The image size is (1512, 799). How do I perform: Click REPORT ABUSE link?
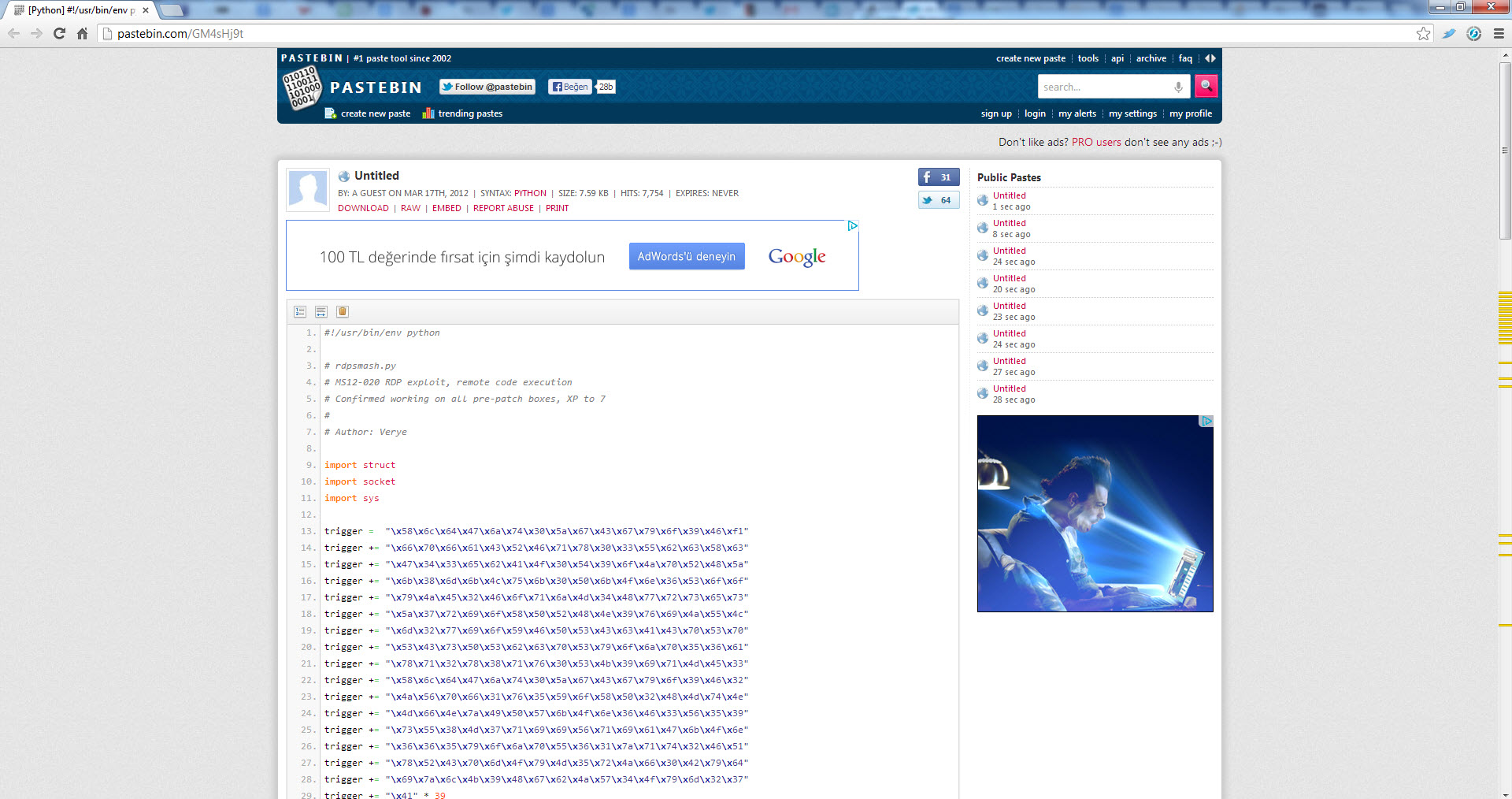(503, 208)
